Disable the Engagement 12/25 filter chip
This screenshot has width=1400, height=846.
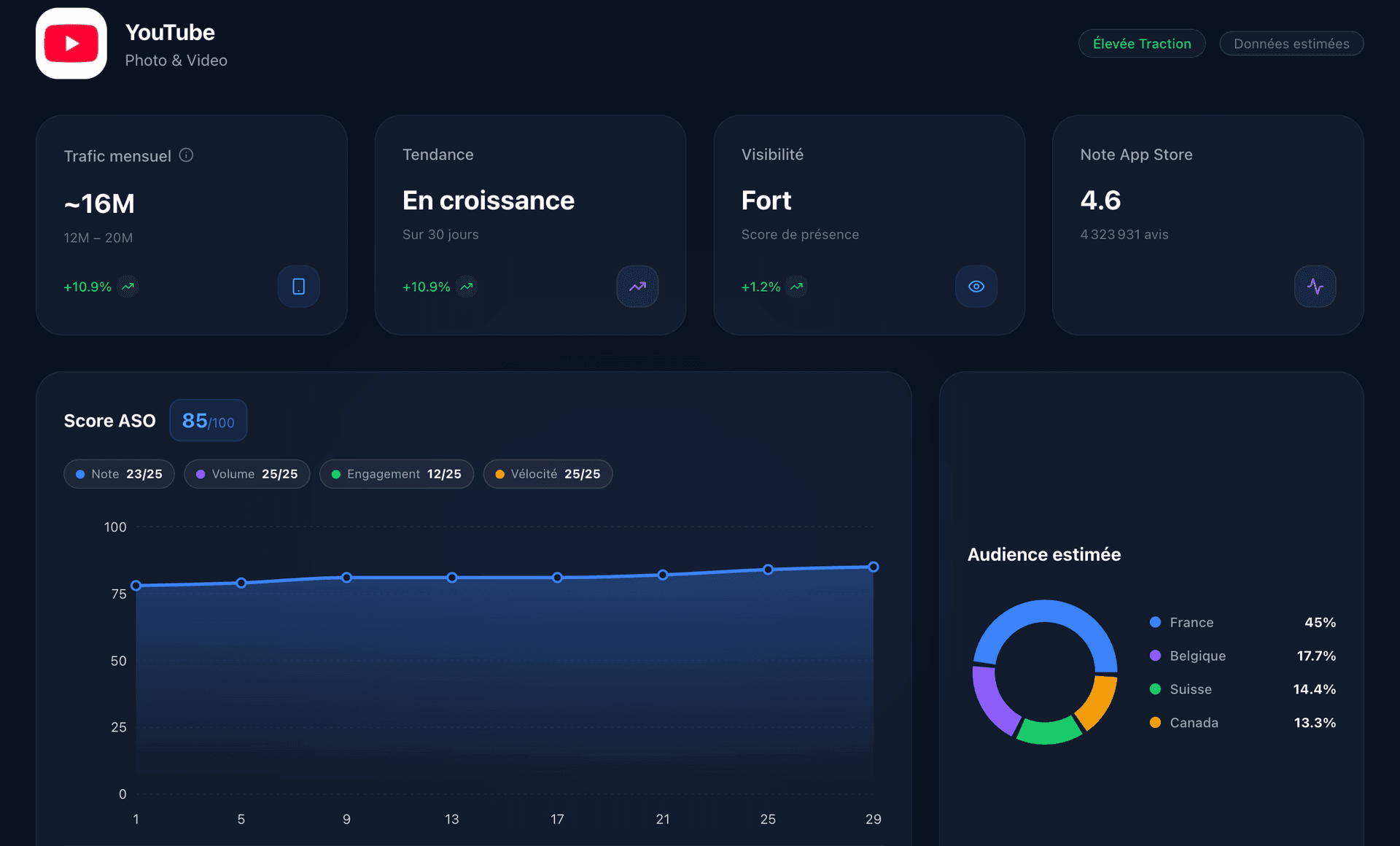pyautogui.click(x=397, y=473)
